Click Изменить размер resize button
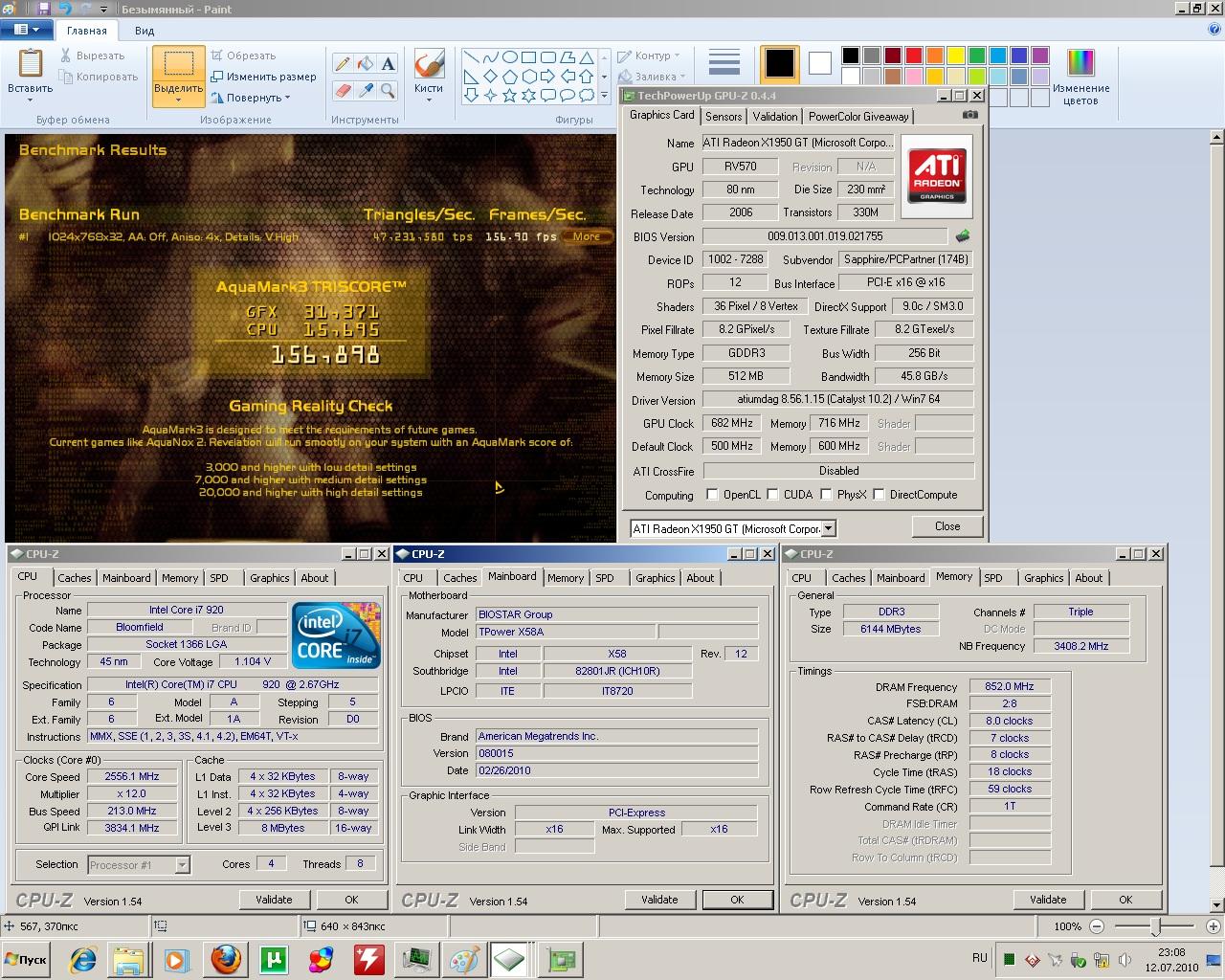The width and height of the screenshot is (1225, 980). pos(263,77)
